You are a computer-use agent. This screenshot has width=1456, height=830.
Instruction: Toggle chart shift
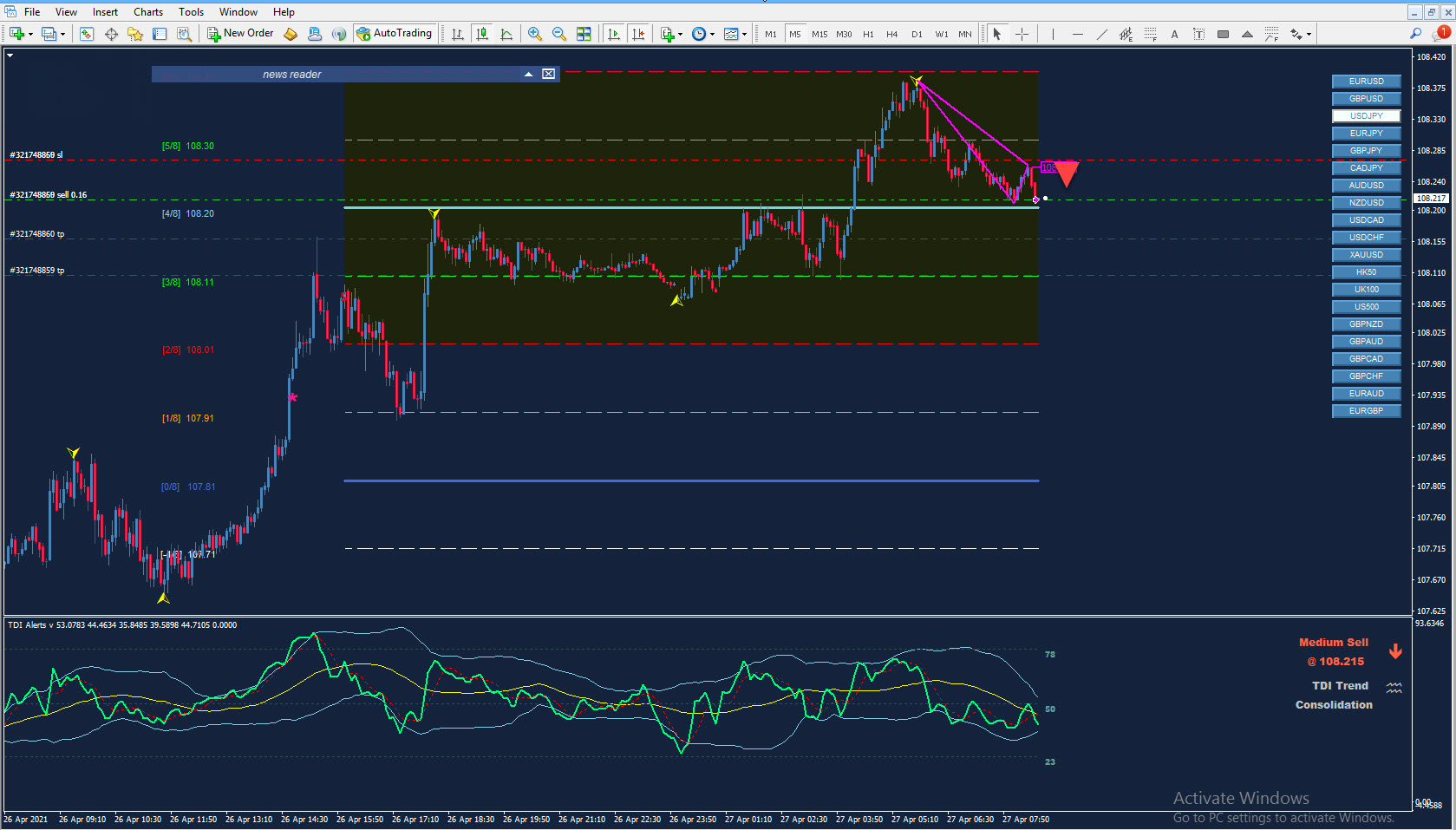(x=638, y=34)
